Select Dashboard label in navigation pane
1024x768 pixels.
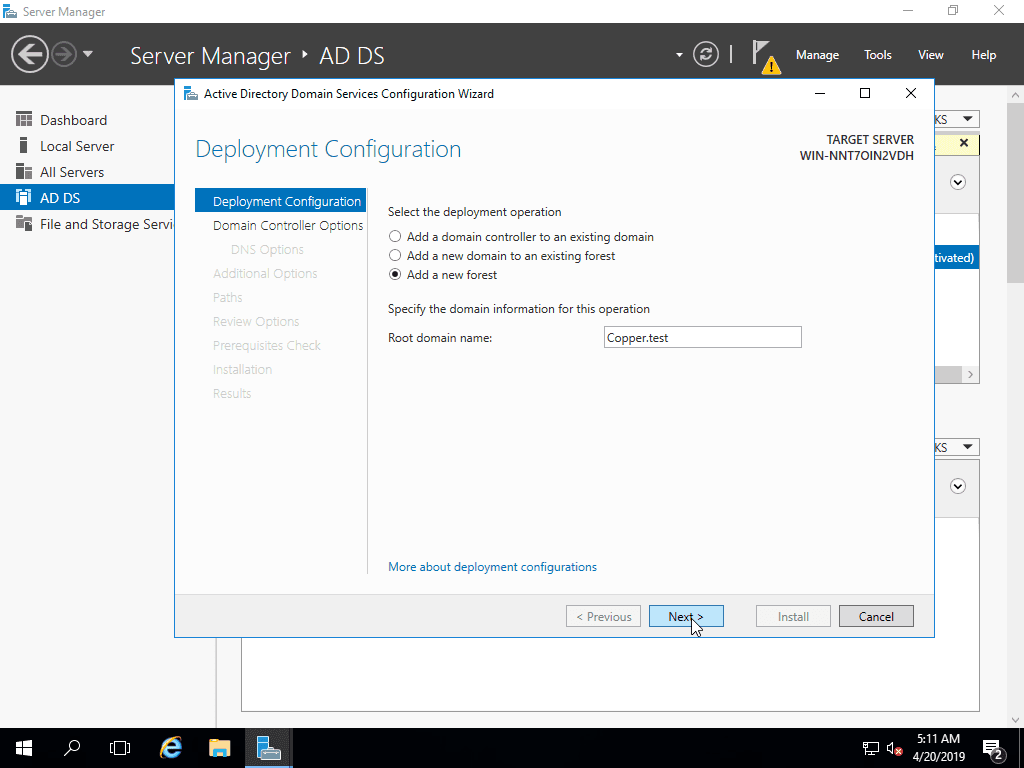click(73, 120)
